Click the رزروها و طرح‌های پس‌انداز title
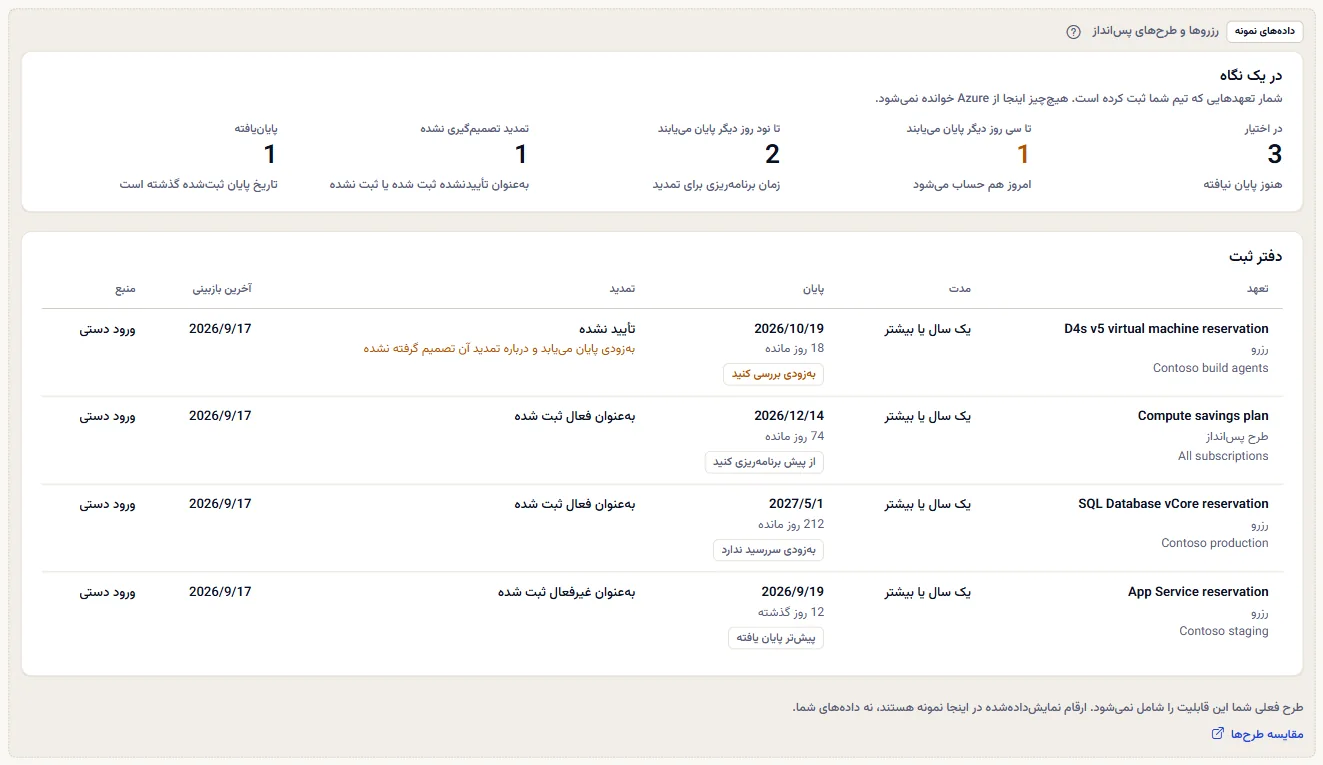The image size is (1323, 765). pos(1154,32)
